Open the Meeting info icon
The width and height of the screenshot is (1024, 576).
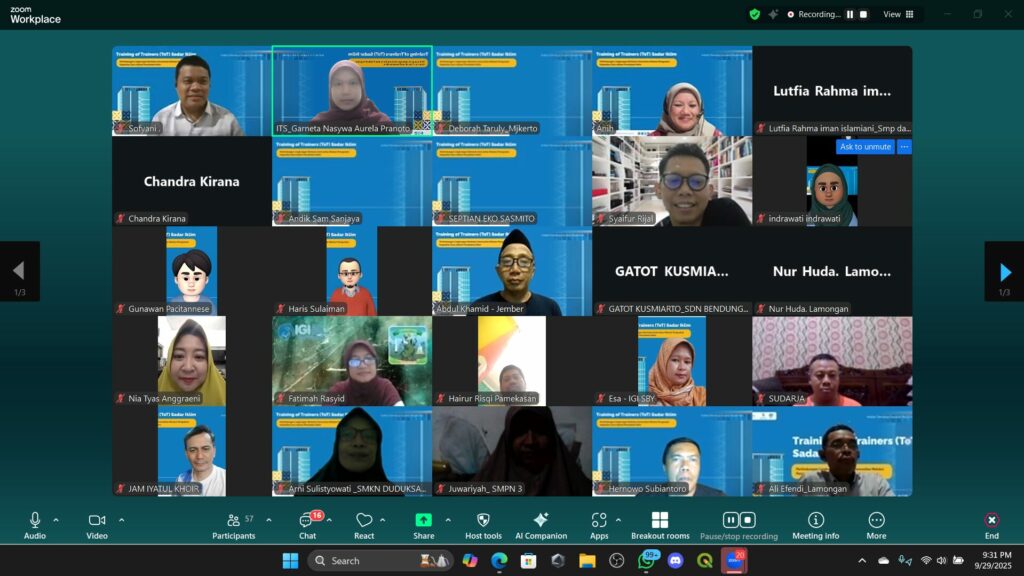(x=816, y=520)
